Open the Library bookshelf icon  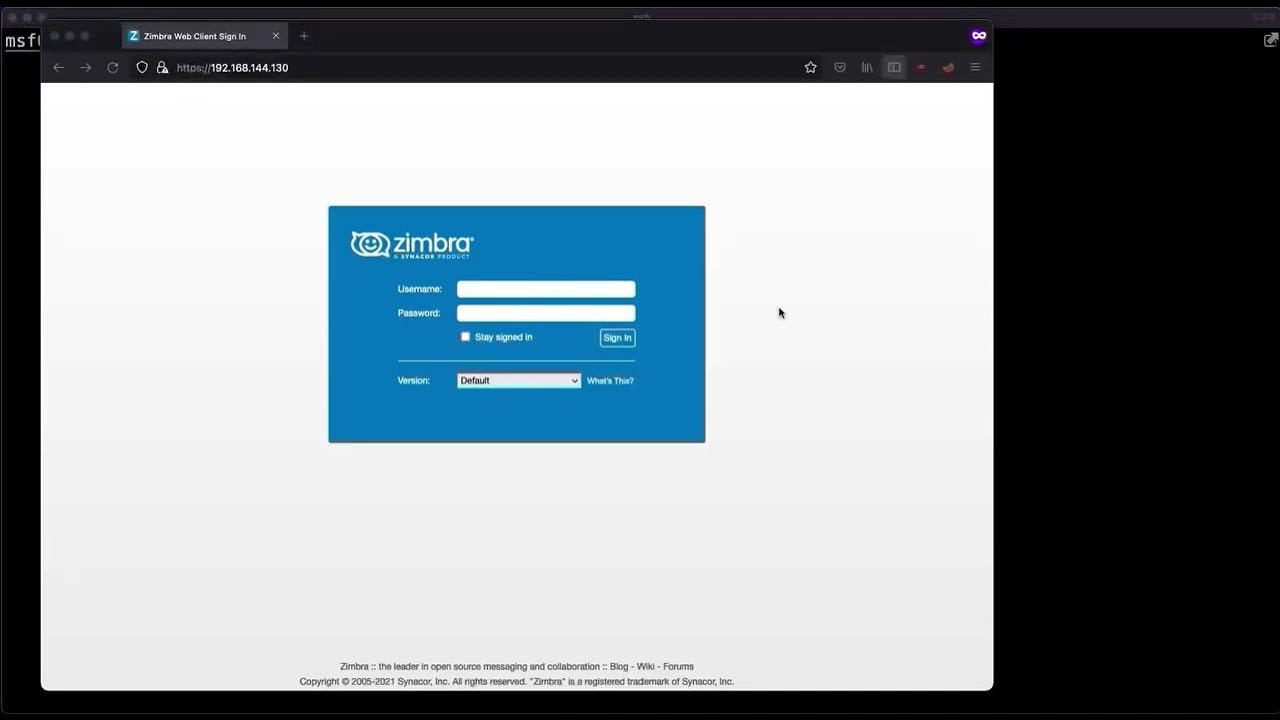[x=867, y=67]
